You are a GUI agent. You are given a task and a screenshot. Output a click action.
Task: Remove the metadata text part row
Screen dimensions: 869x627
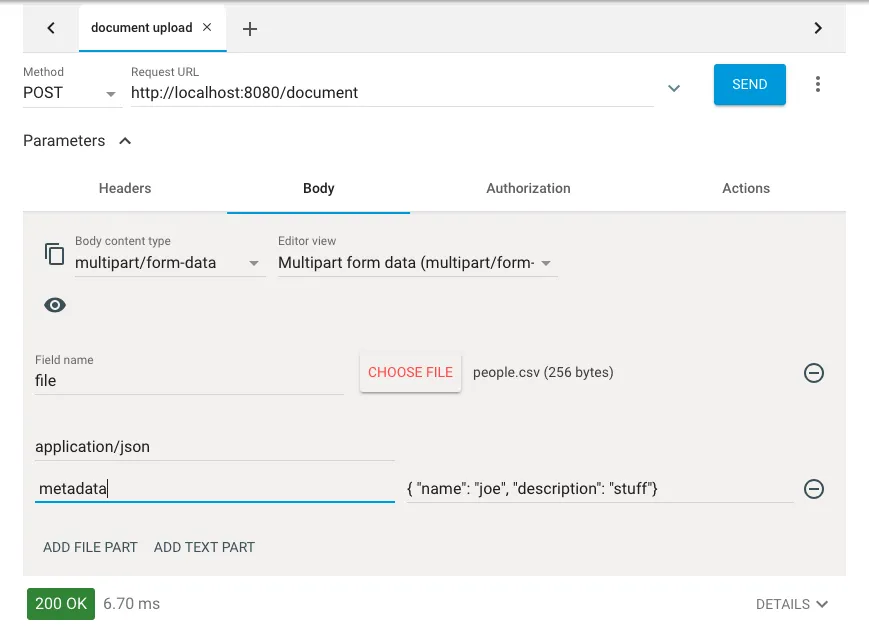click(x=814, y=489)
